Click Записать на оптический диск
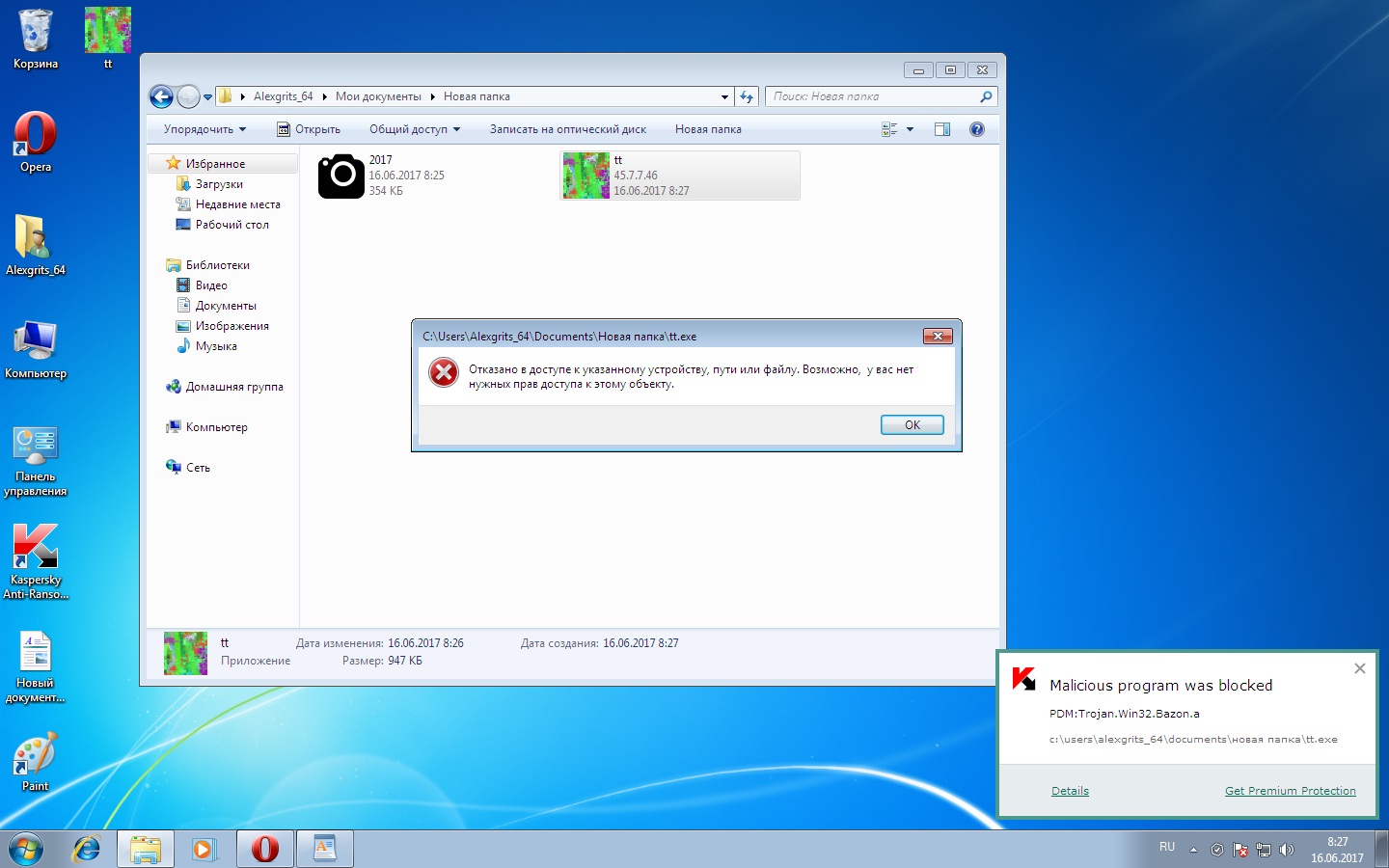Viewport: 1389px width, 868px height. pyautogui.click(x=568, y=129)
